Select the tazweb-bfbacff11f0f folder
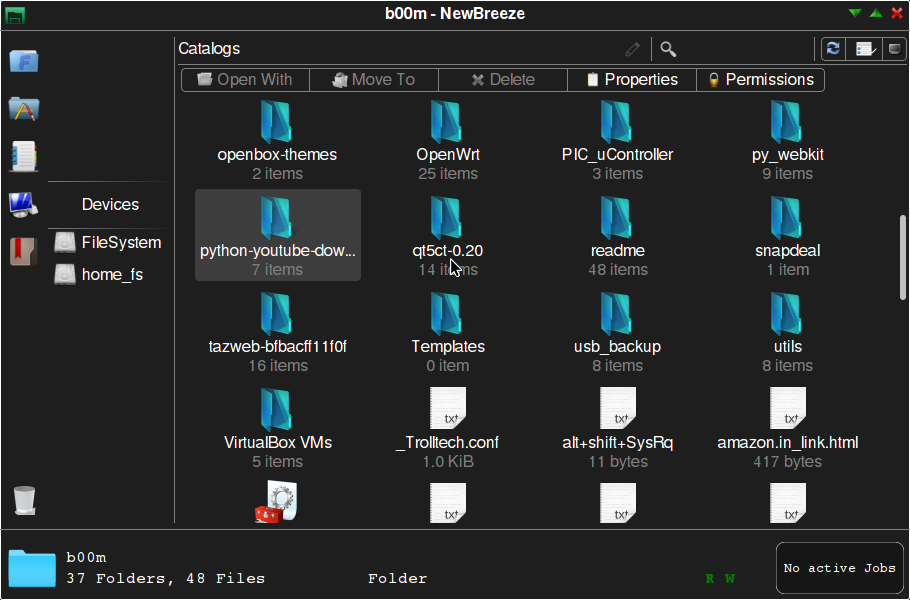This screenshot has height=600, width=910. click(x=277, y=331)
